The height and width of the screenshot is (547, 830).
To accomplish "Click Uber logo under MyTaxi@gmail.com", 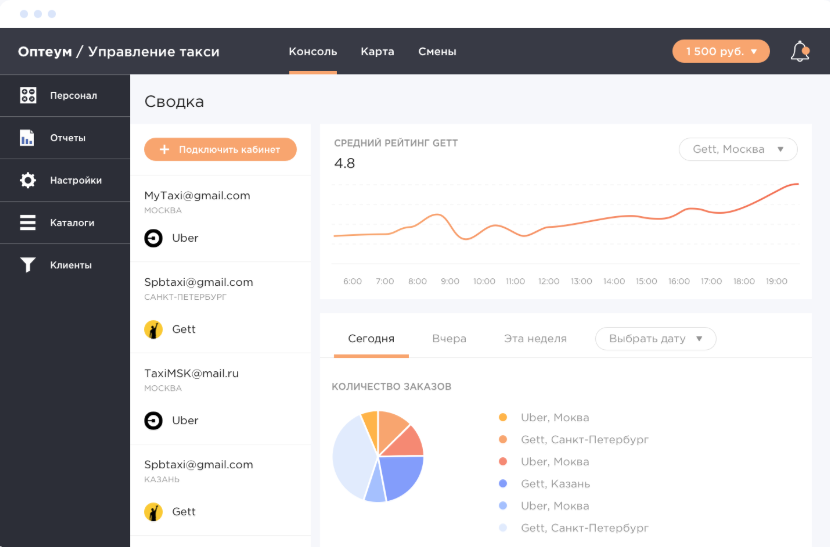I will pos(154,238).
